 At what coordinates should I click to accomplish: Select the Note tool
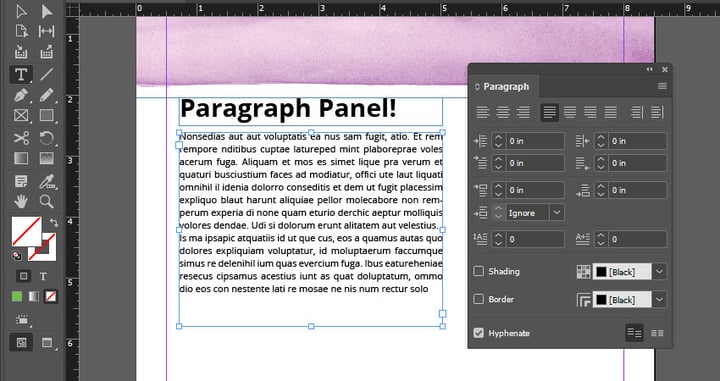click(21, 181)
